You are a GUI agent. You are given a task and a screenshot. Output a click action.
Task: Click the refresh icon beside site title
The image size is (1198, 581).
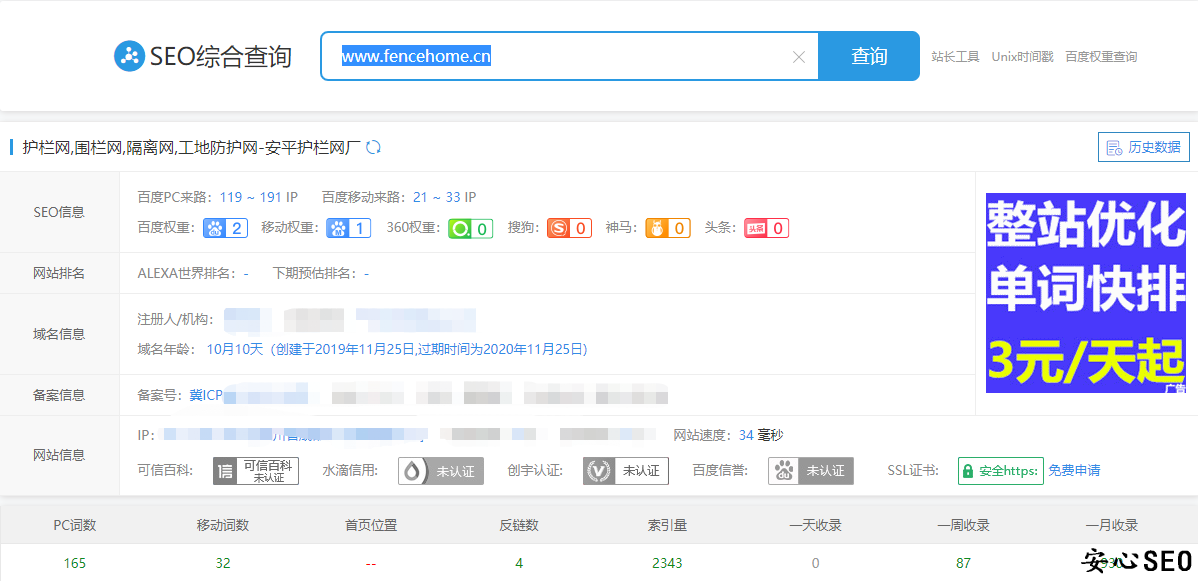[373, 148]
